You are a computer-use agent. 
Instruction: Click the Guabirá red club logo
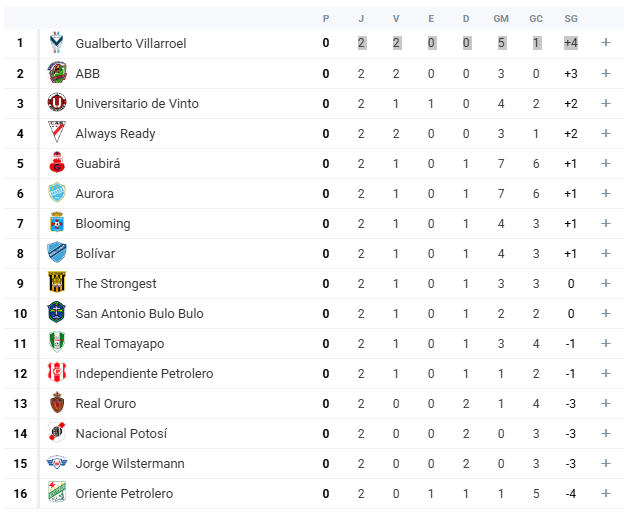57,162
